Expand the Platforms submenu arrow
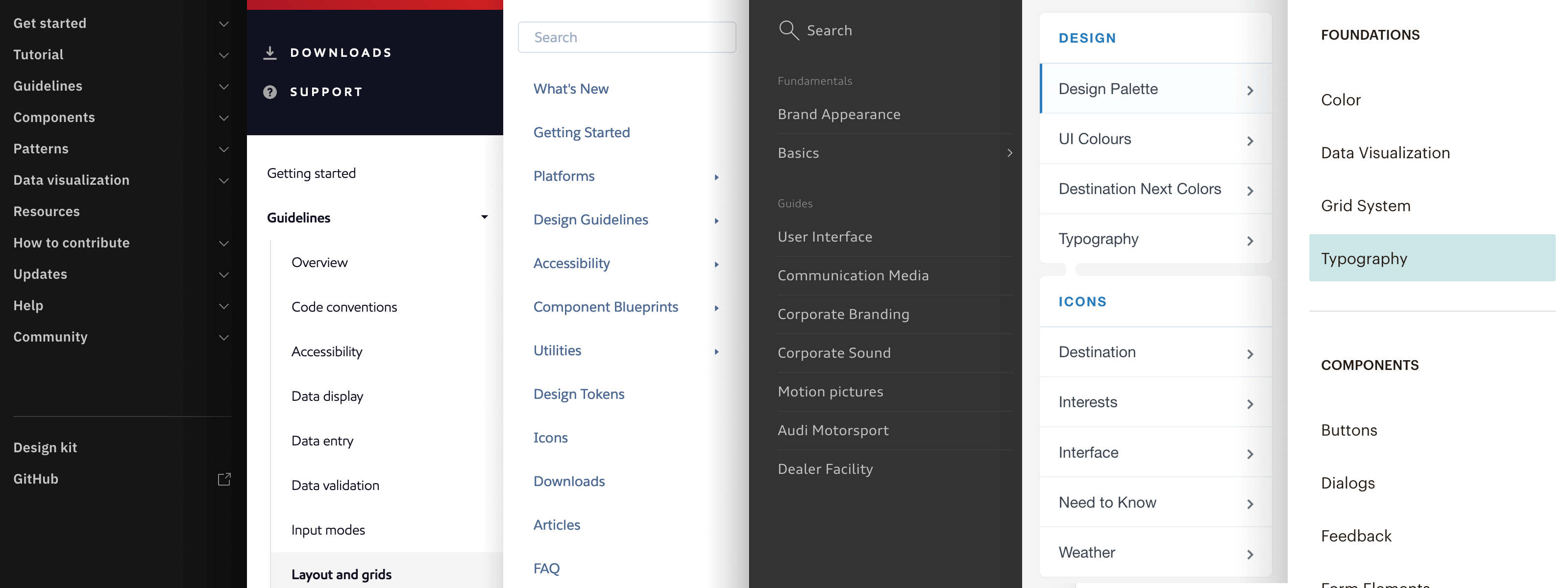This screenshot has width=1568, height=588. pos(716,177)
